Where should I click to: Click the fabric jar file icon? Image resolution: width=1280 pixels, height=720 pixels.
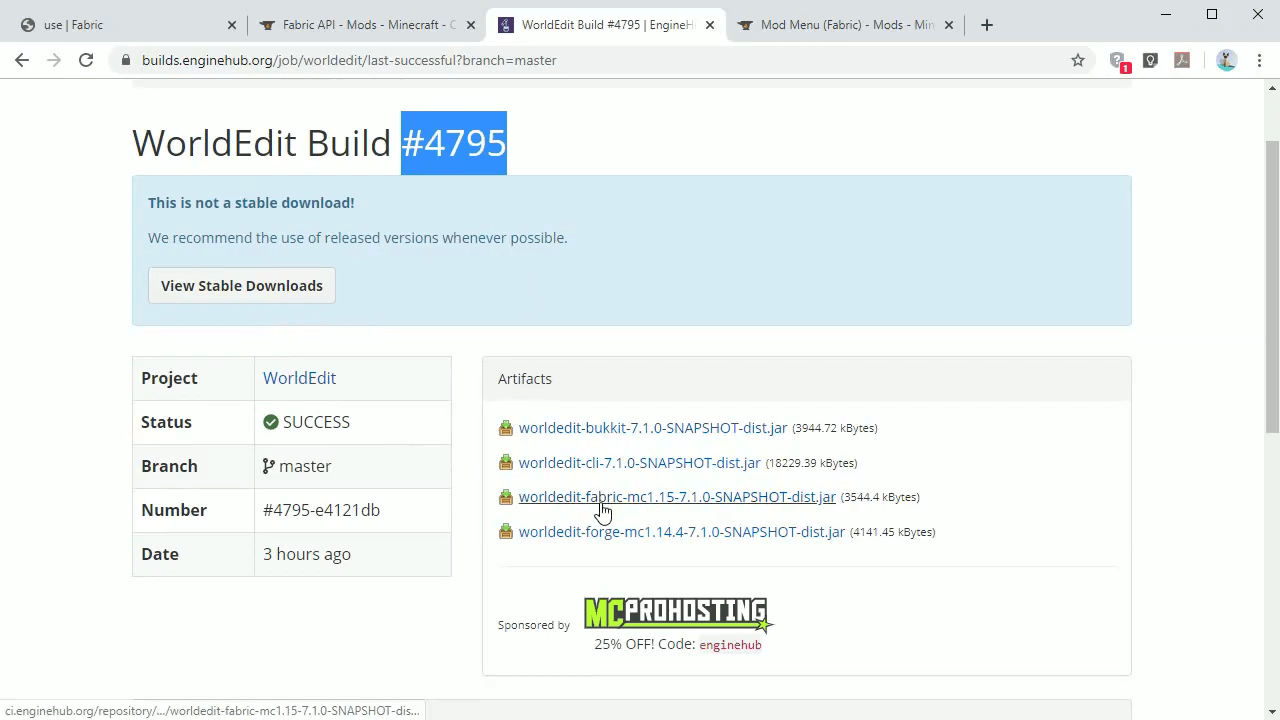[x=506, y=497]
